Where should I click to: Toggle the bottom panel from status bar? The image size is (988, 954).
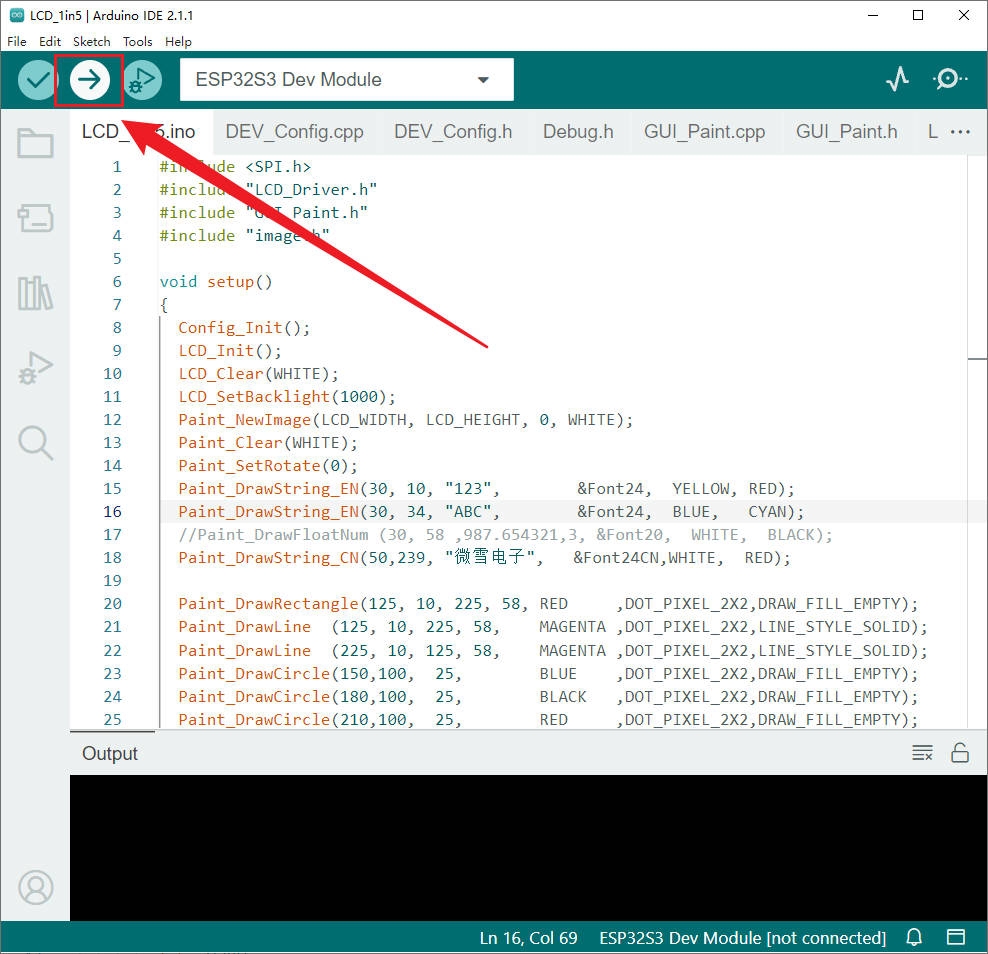coord(956,938)
